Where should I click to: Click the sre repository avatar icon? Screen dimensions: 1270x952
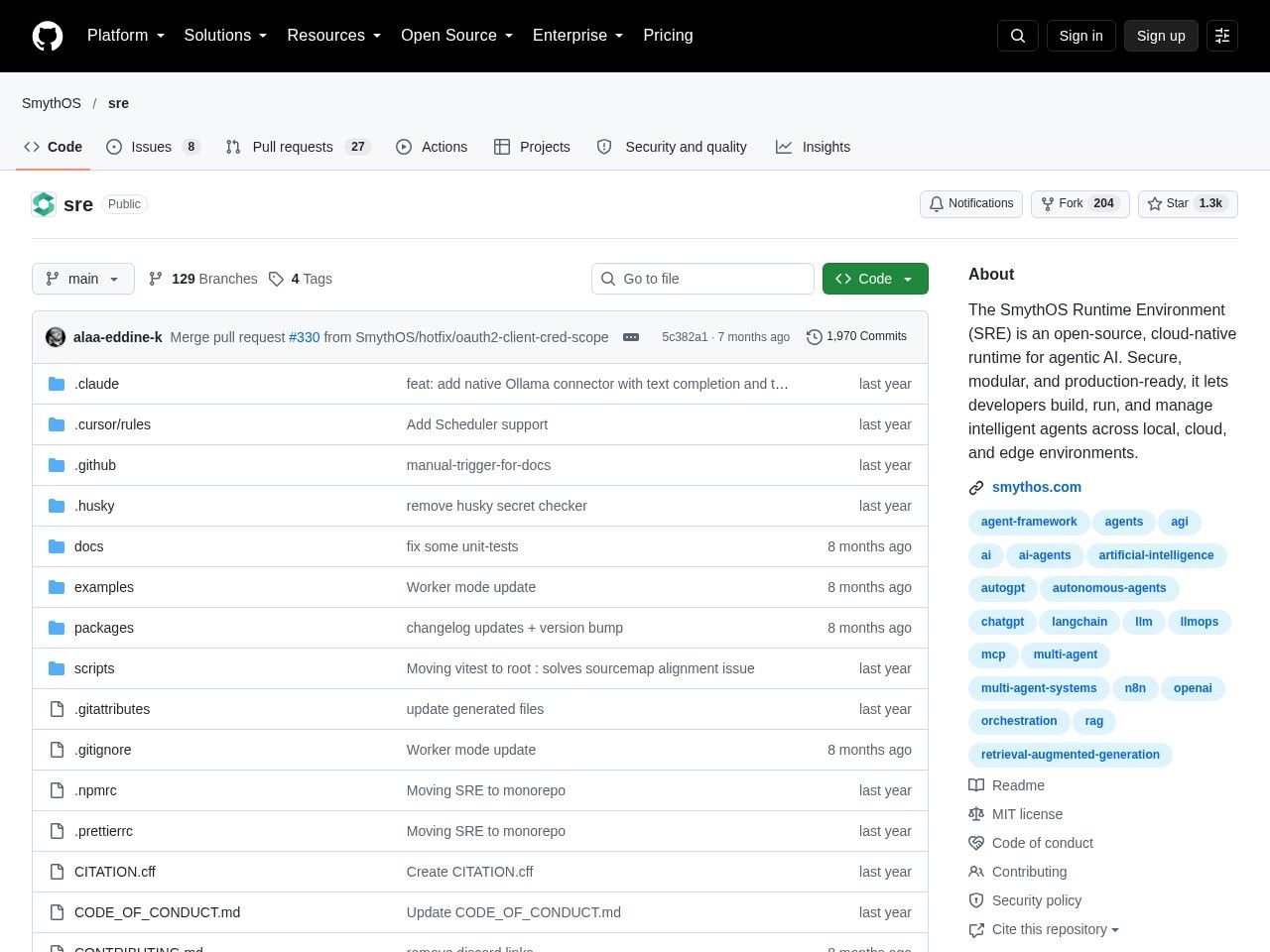[x=44, y=204]
